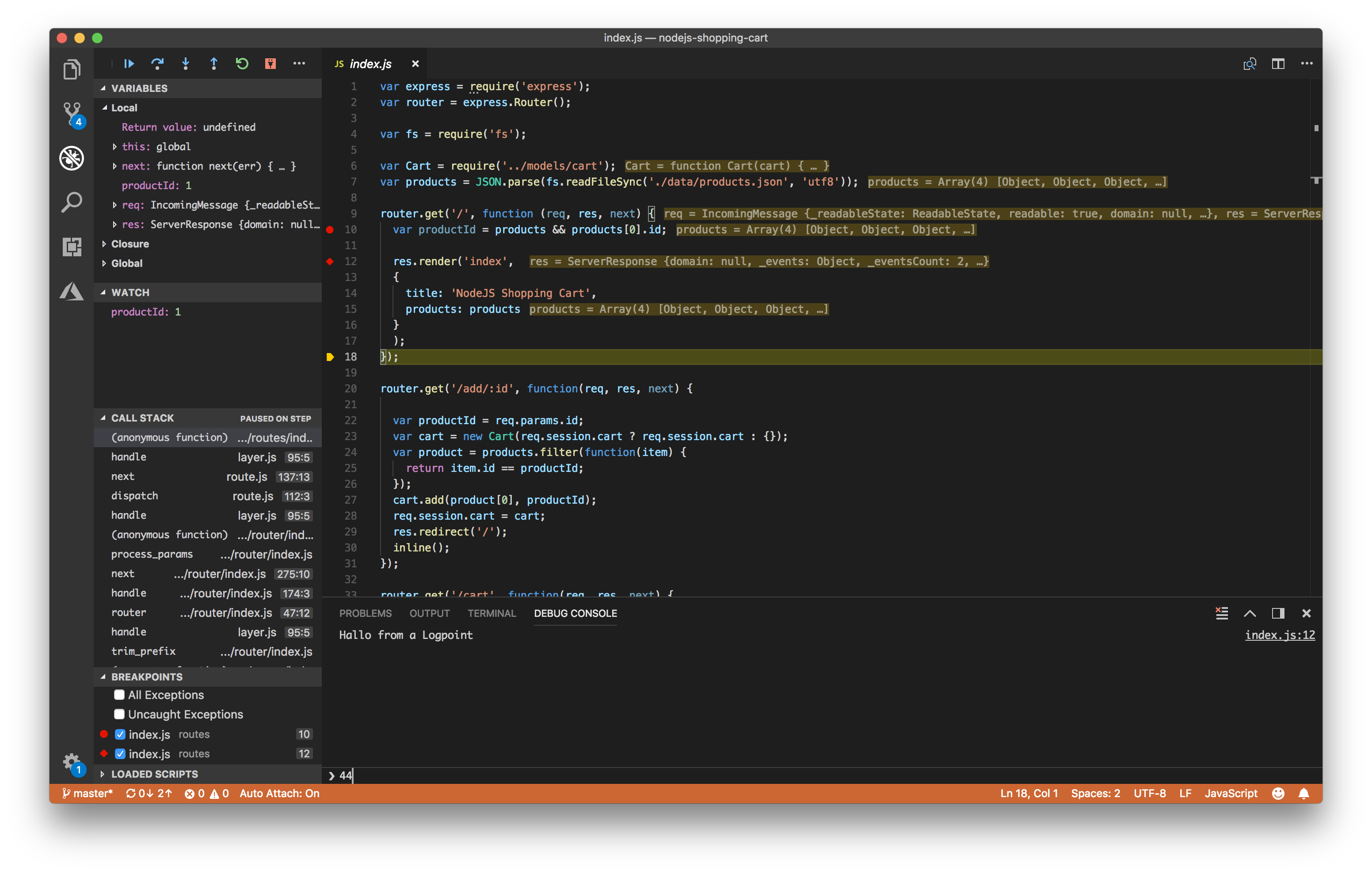Enable the Uncaught Exceptions breakpoint
The image size is (1372, 874).
(120, 714)
